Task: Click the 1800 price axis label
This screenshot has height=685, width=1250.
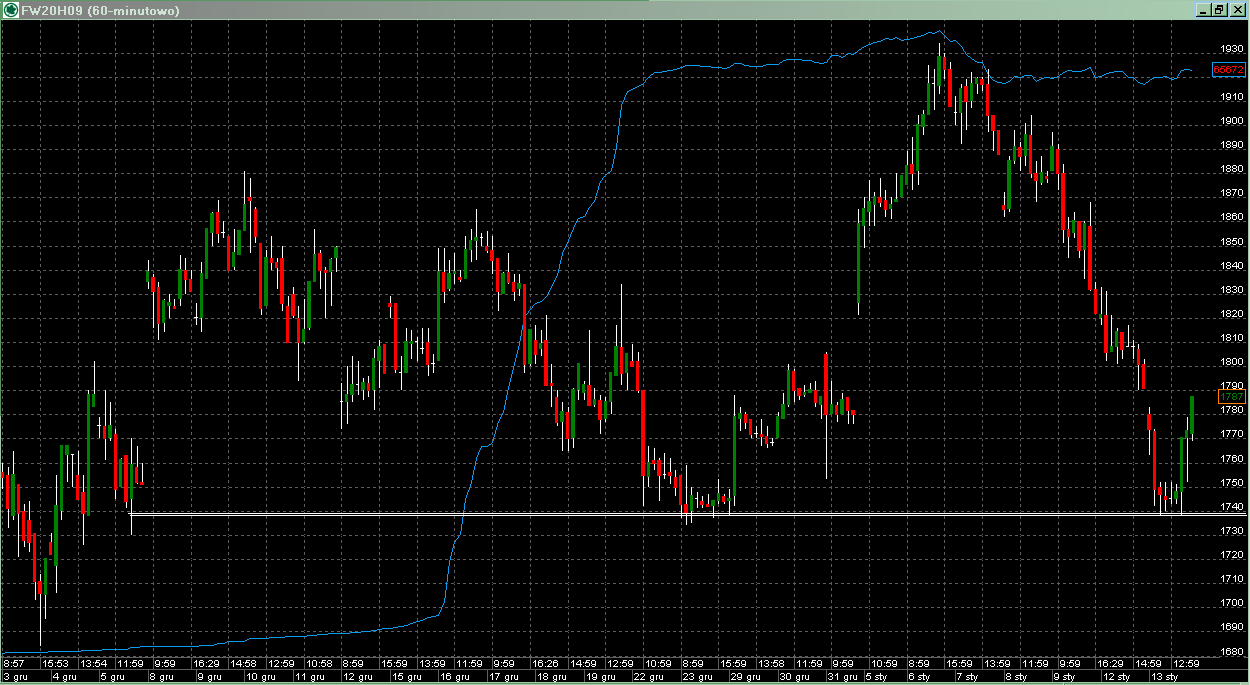Action: (1232, 362)
